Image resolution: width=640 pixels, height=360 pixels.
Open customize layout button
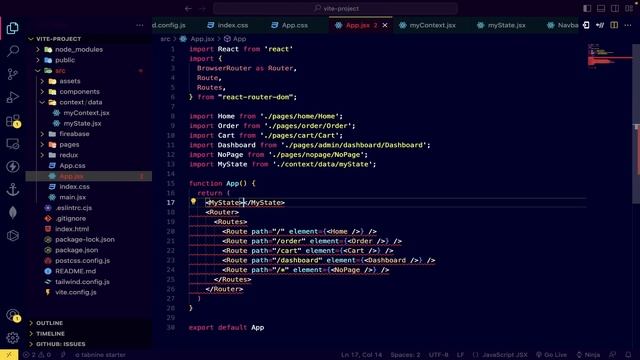click(629, 9)
